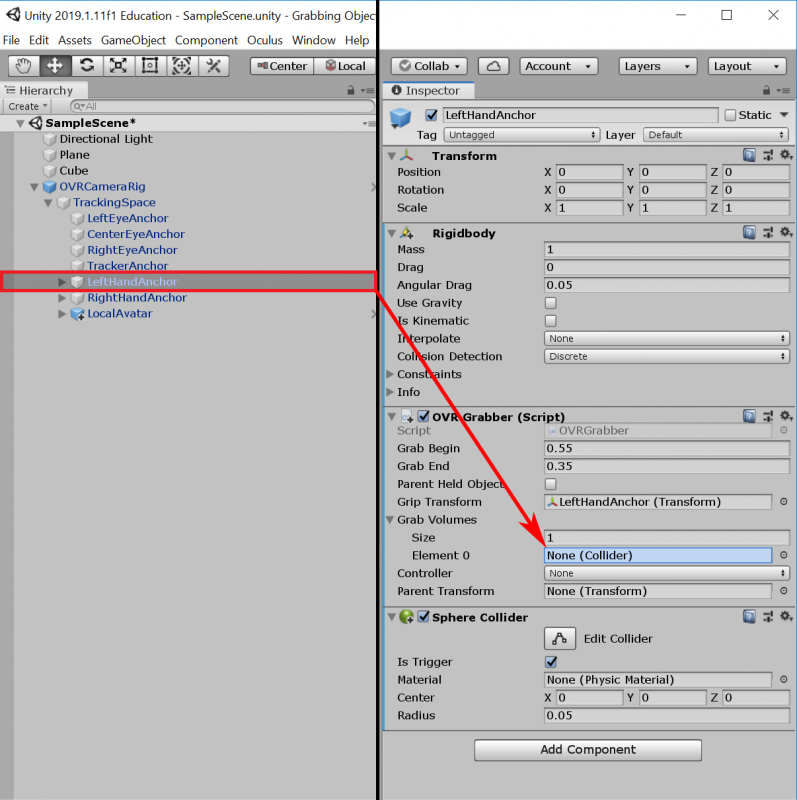Open Collision Detection dropdown

point(666,356)
